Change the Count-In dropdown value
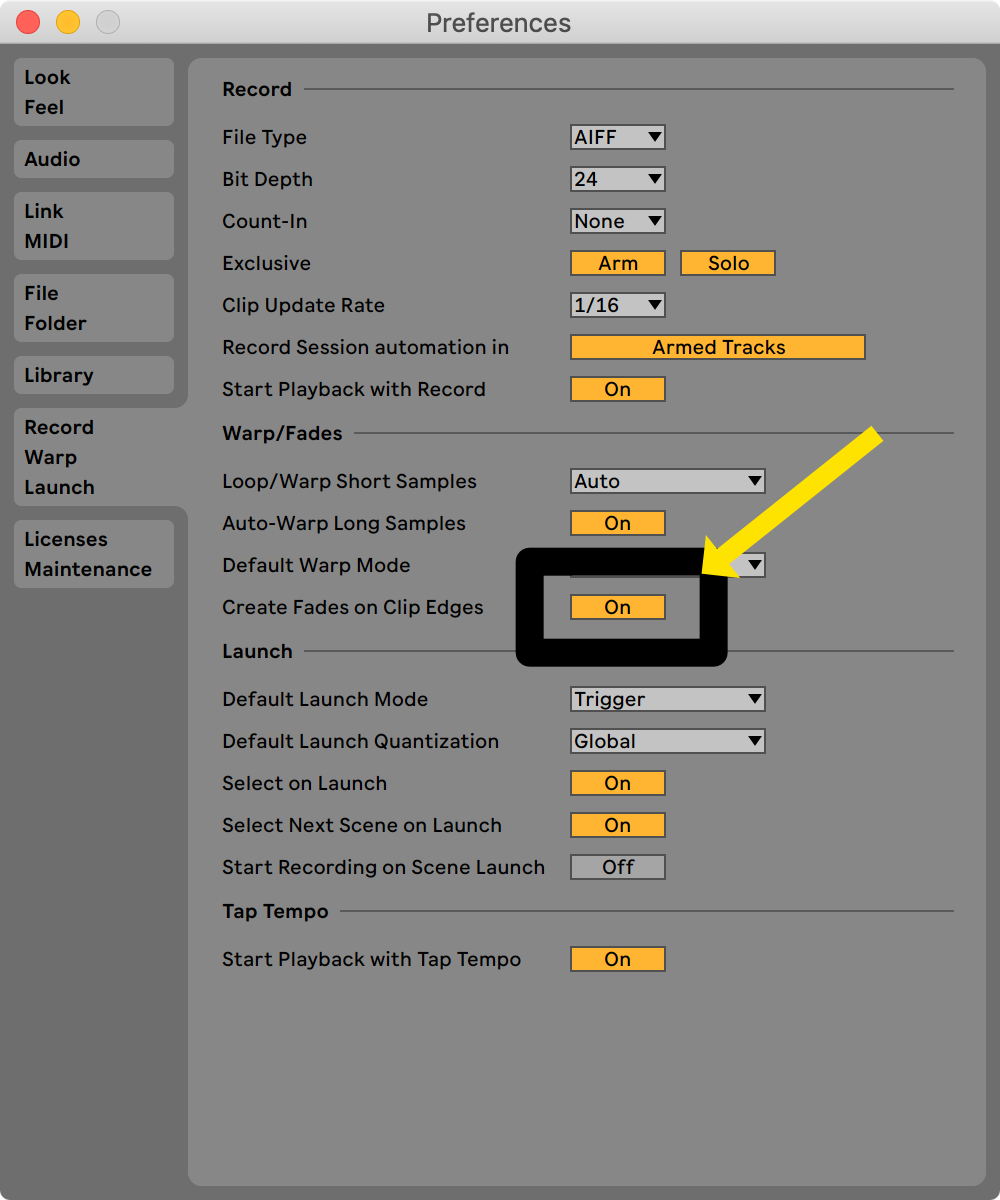Image resolution: width=1000 pixels, height=1200 pixels. (x=618, y=221)
